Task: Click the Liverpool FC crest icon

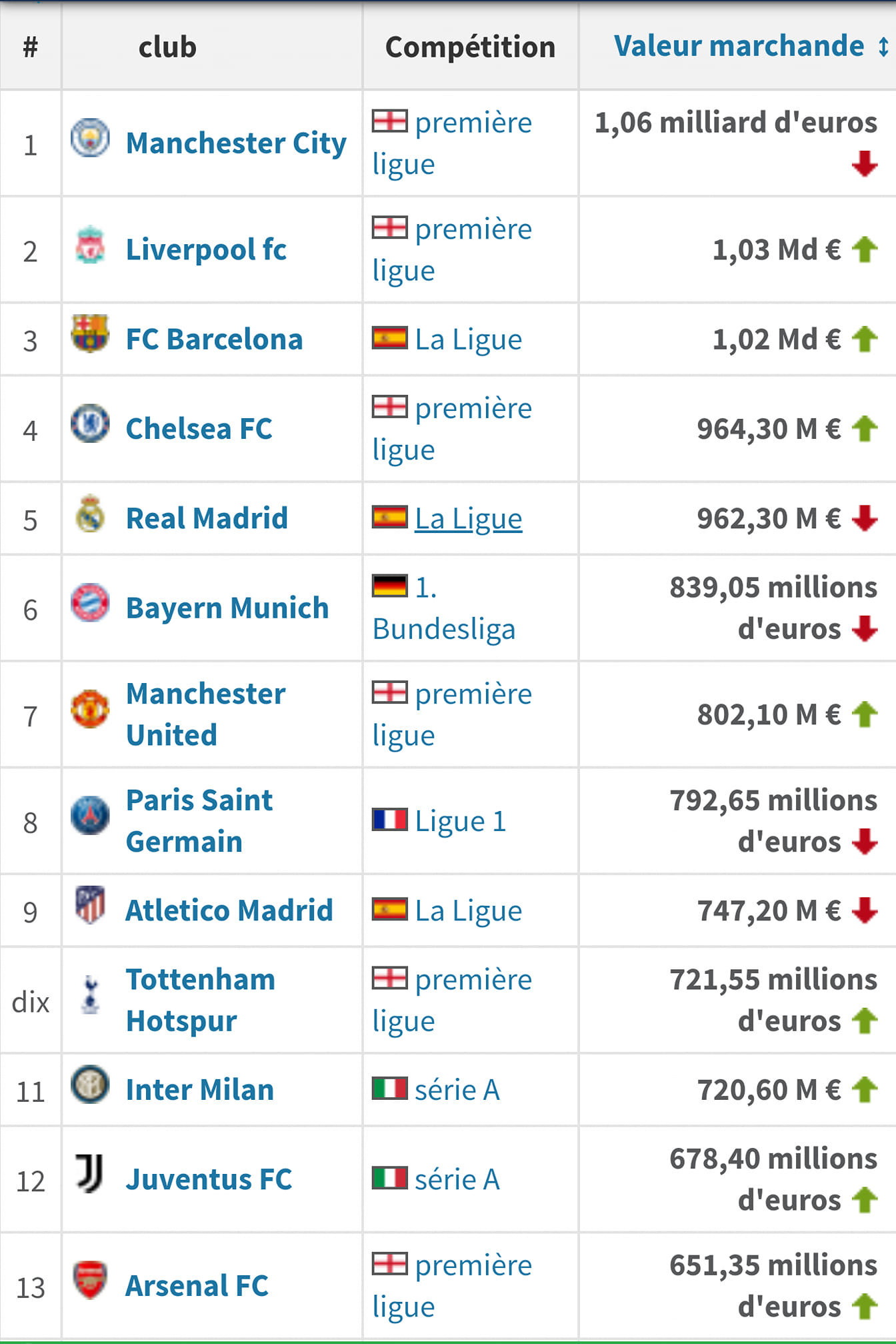Action: [x=90, y=244]
